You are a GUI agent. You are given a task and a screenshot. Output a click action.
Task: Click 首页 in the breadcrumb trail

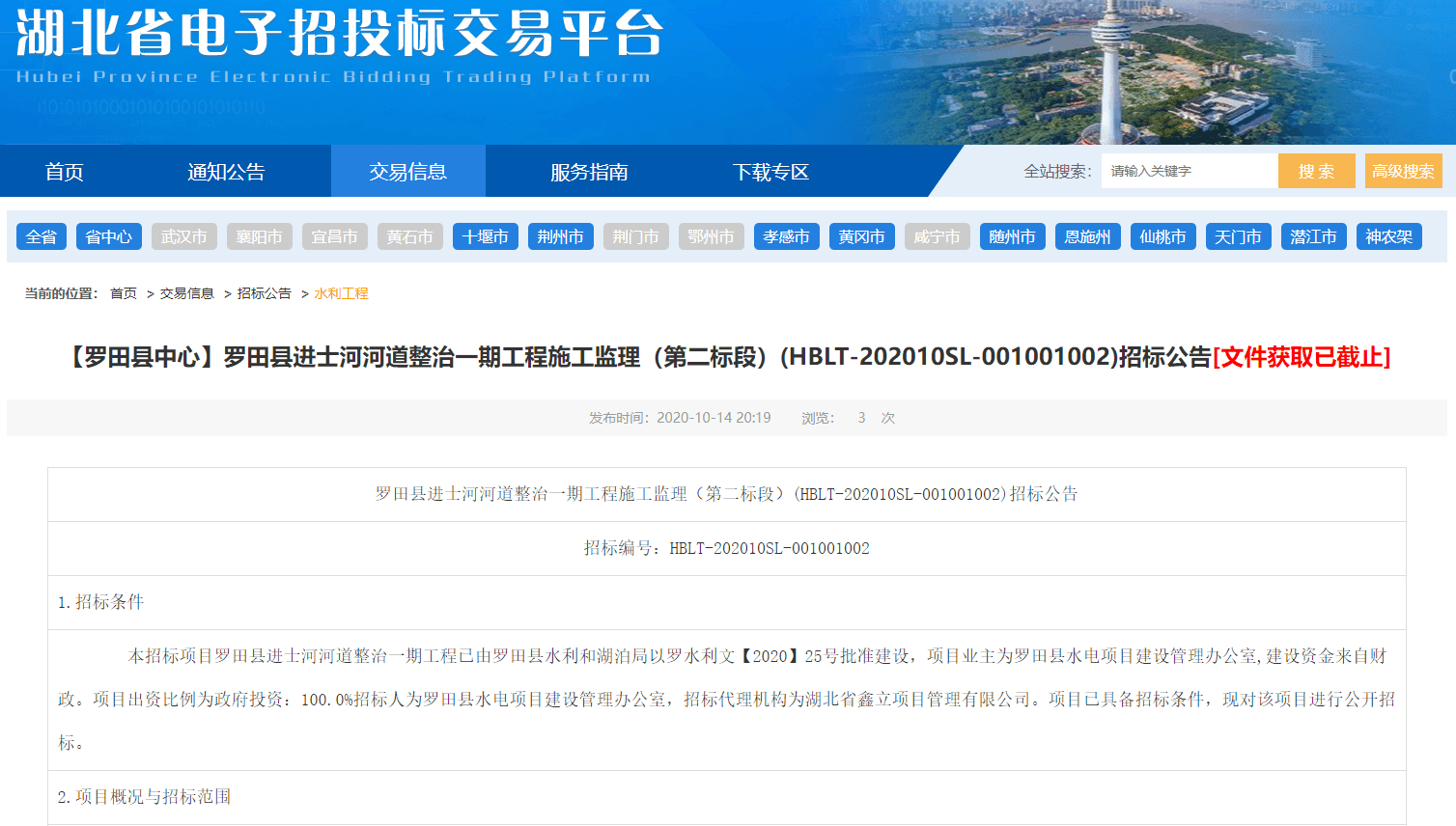[x=124, y=293]
